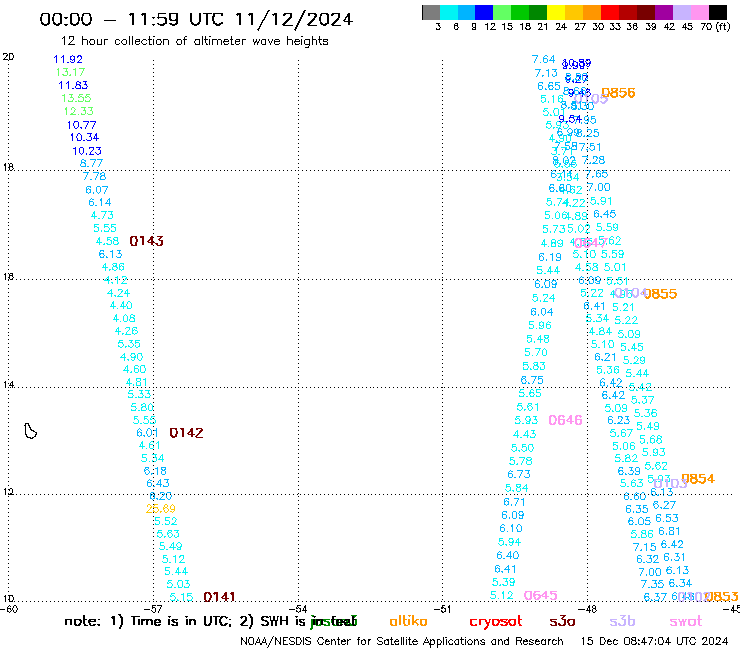Click the 6.01 value beside 0142
This screenshot has height=650, width=740.
[147, 433]
